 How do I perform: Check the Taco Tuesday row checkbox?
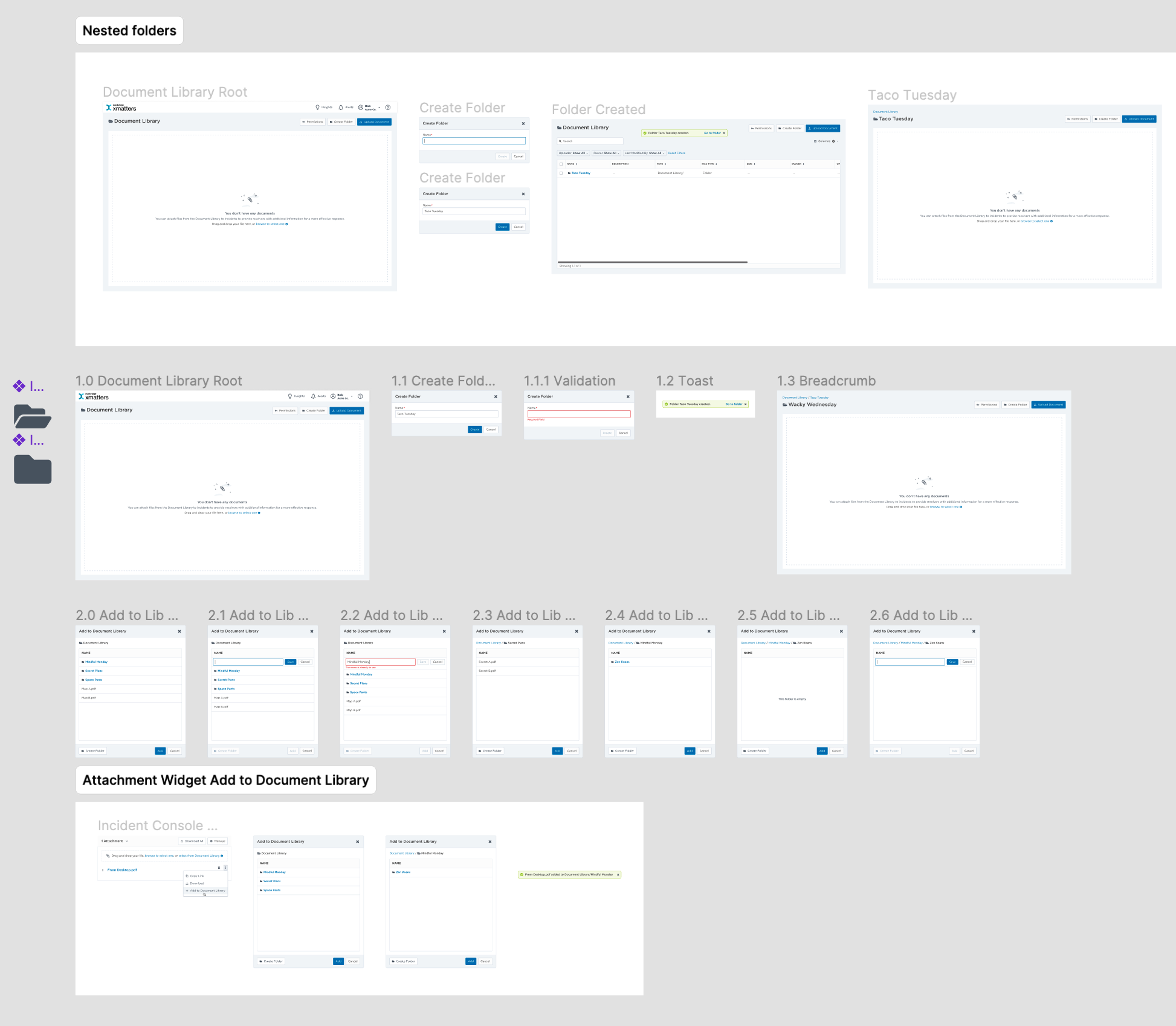[x=561, y=173]
